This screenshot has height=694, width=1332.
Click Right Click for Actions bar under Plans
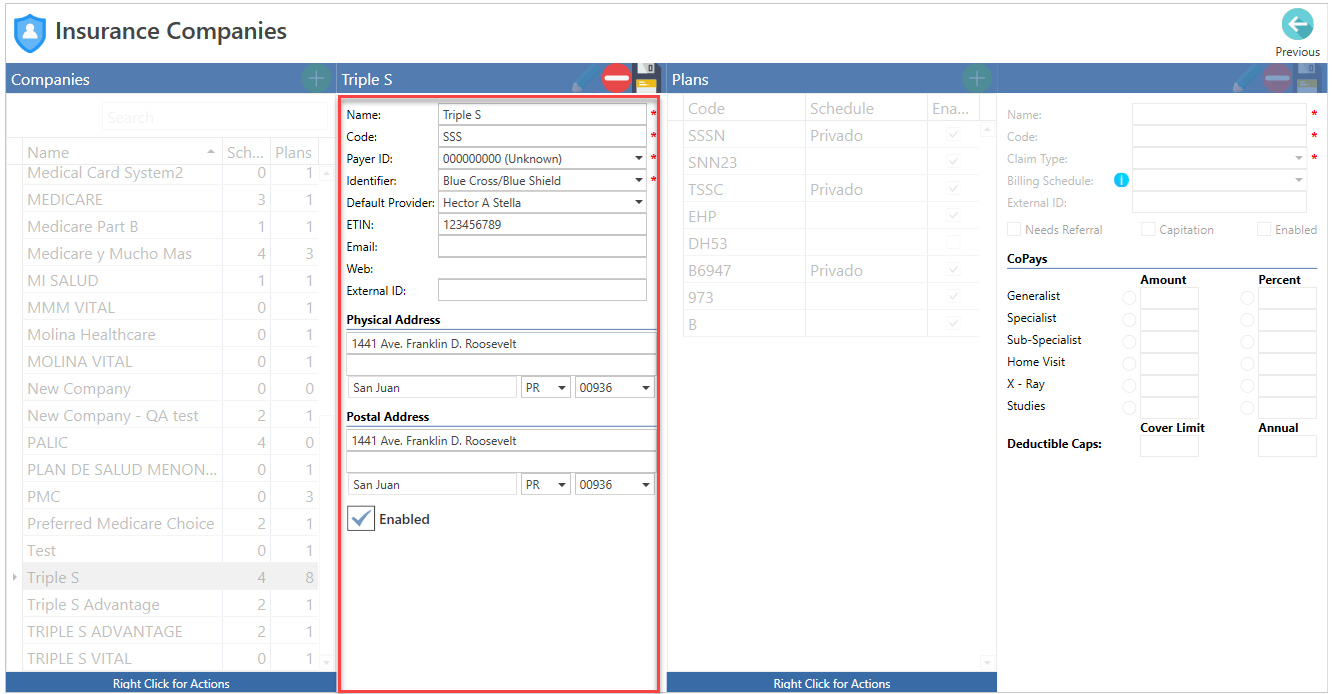click(x=831, y=683)
